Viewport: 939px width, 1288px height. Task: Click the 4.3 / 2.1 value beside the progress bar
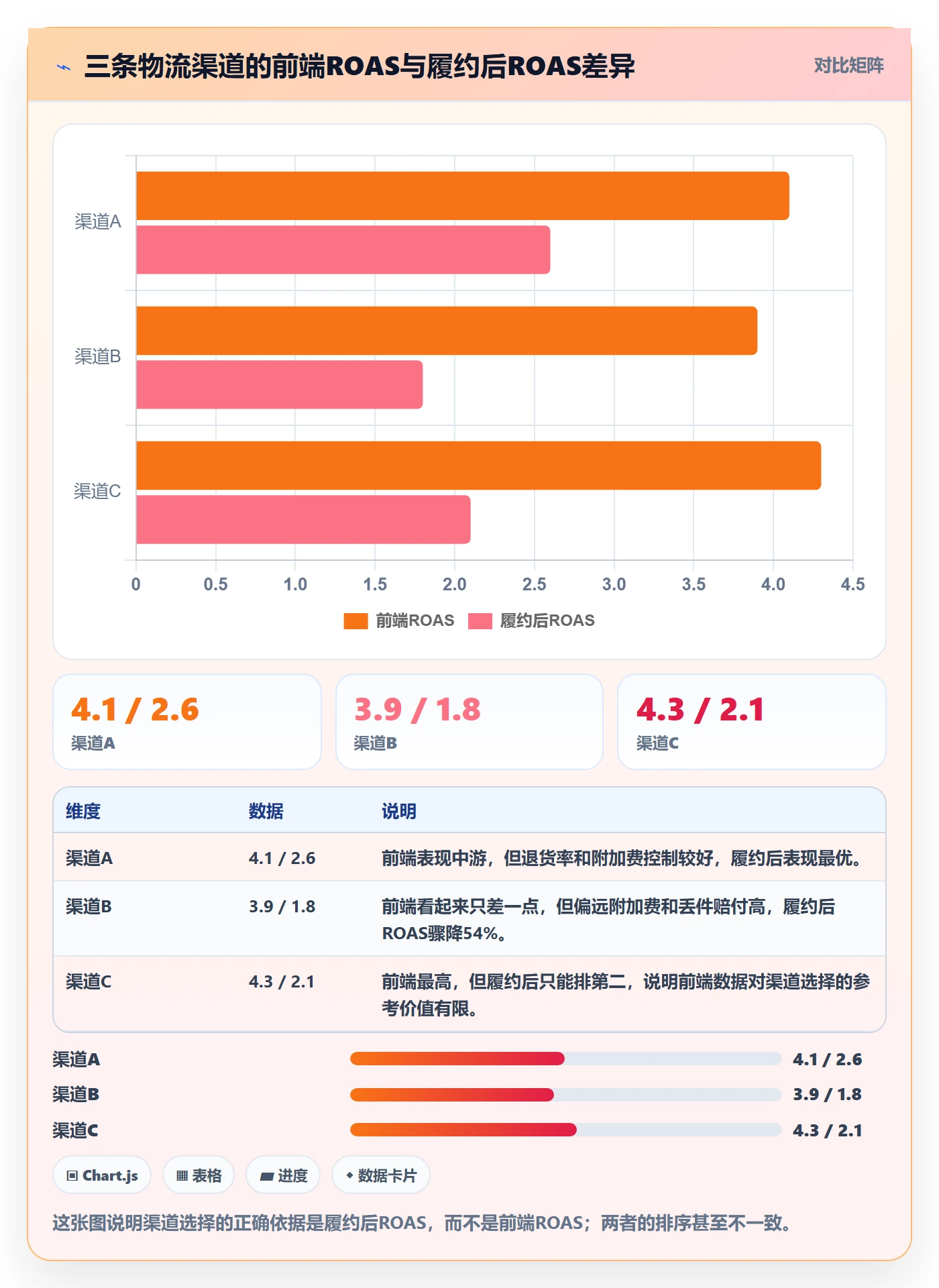click(x=828, y=1130)
